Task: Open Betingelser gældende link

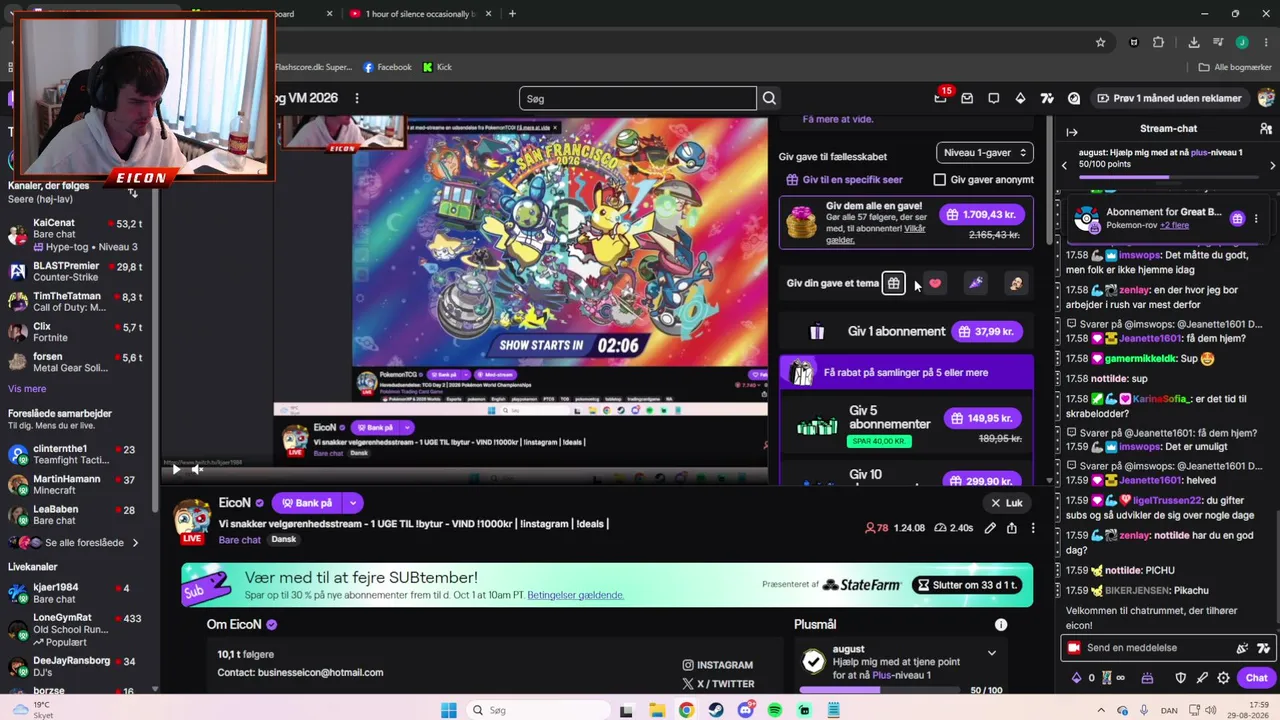Action: [576, 595]
